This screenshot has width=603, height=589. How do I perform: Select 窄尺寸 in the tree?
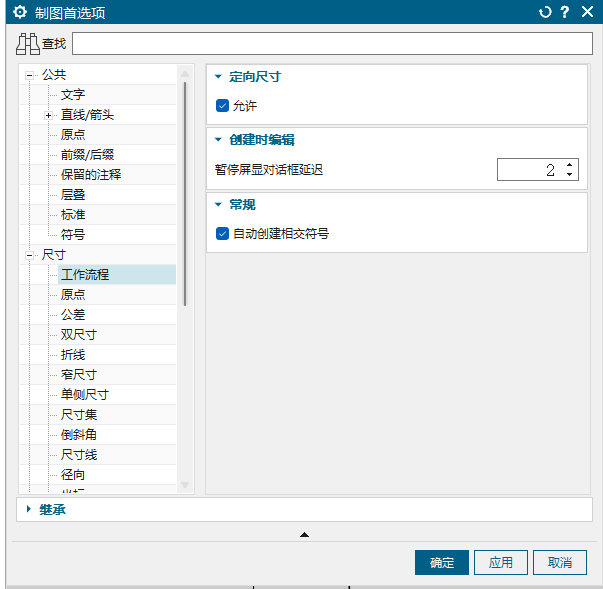78,374
